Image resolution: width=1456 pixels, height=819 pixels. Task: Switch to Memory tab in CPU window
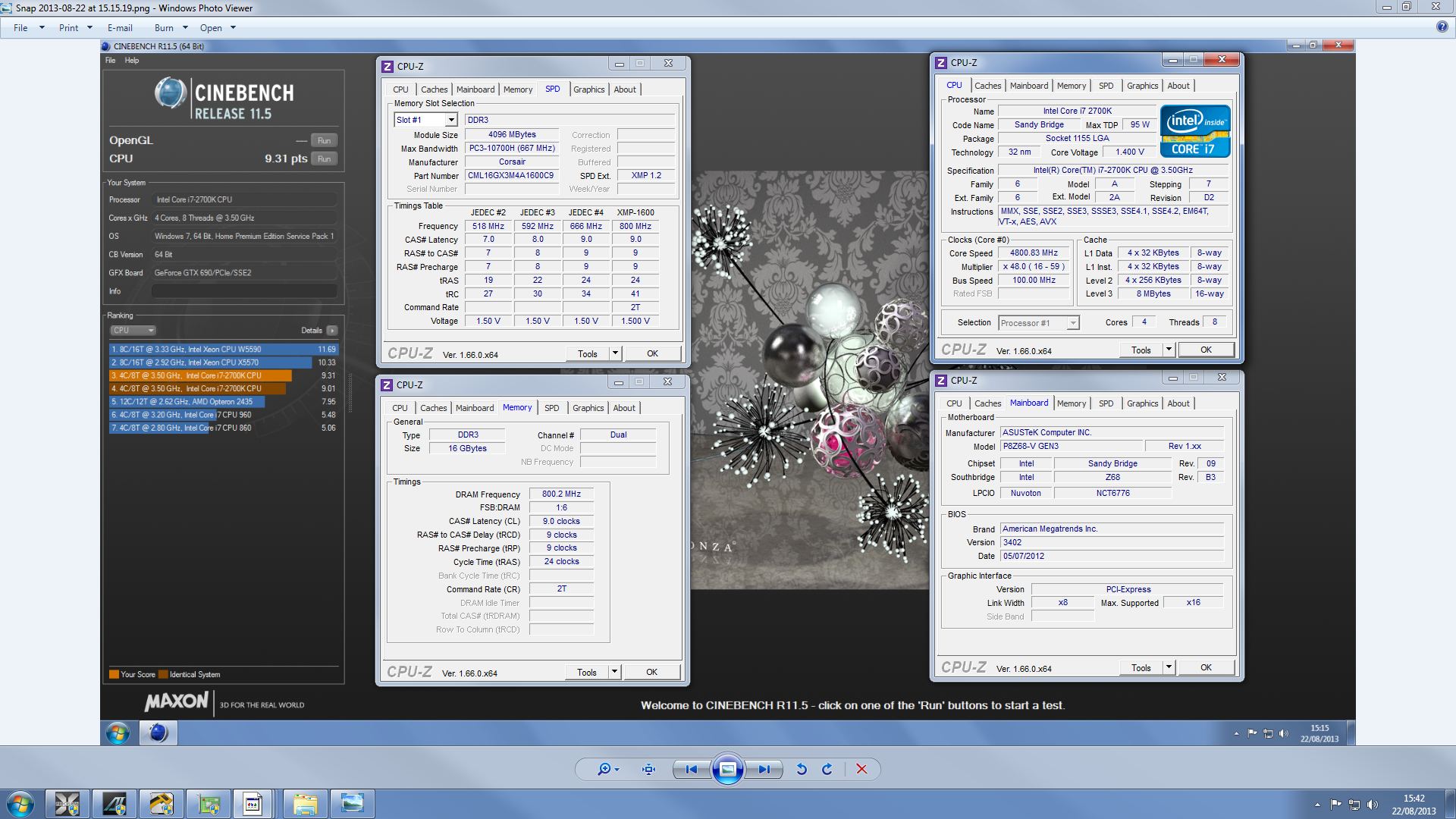coord(1072,86)
